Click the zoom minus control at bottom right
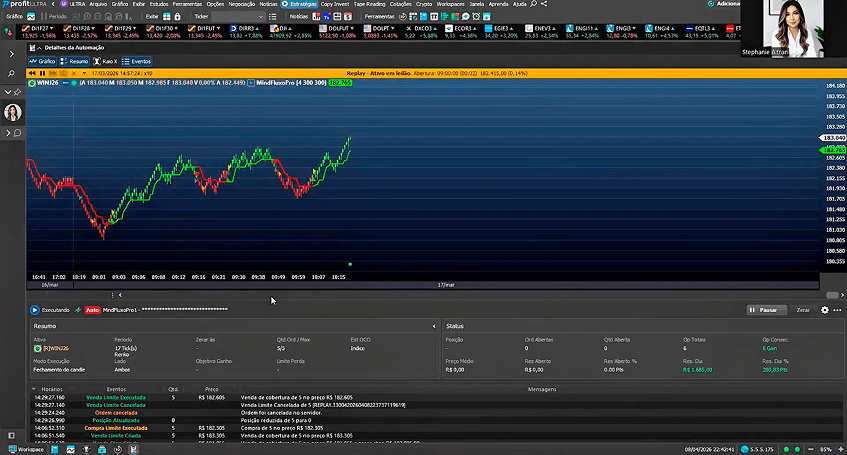The image size is (847, 455). [x=811, y=450]
